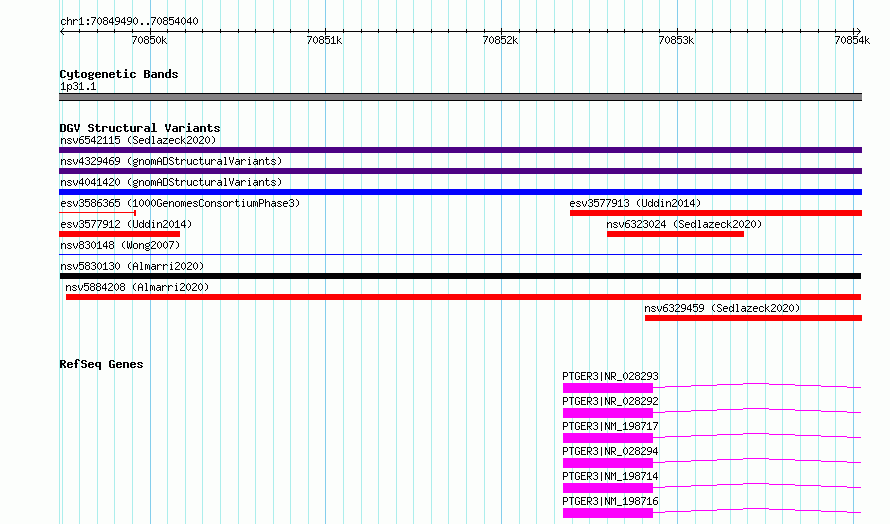This screenshot has height=524, width=890.
Task: Click nsv5884208 (Almarri2020) variant label
Action: pos(137,287)
